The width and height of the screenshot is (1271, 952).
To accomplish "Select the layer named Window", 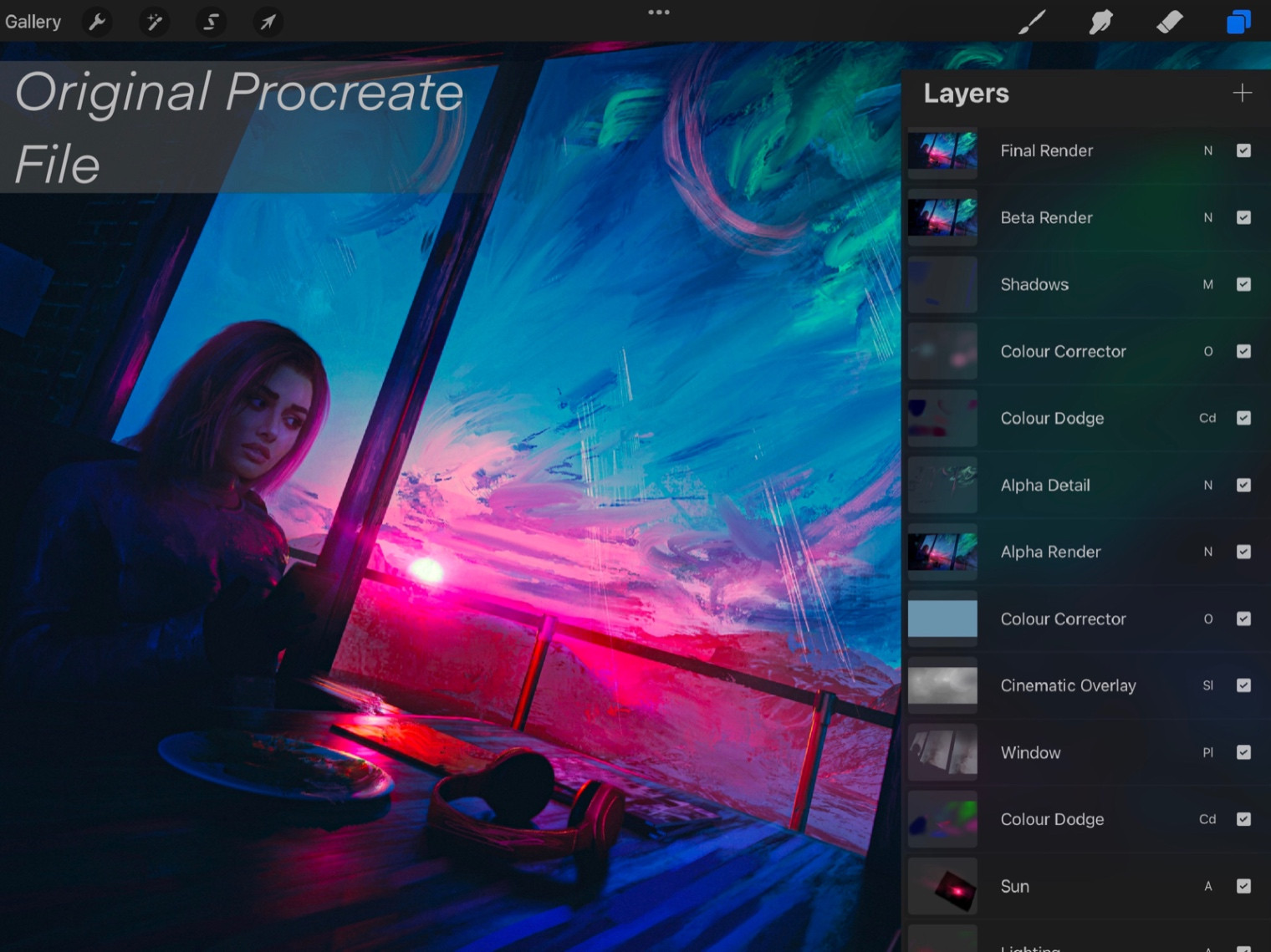I will click(1030, 752).
